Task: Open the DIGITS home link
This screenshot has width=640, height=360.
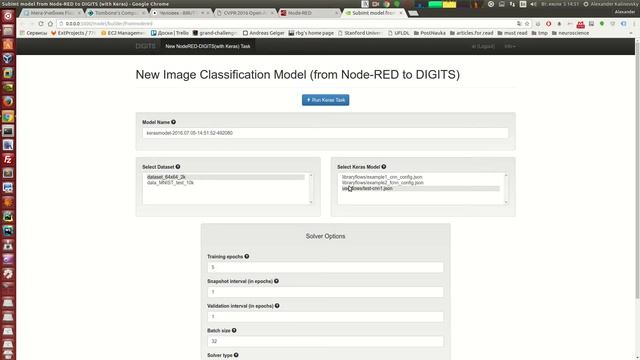Action: click(x=146, y=46)
